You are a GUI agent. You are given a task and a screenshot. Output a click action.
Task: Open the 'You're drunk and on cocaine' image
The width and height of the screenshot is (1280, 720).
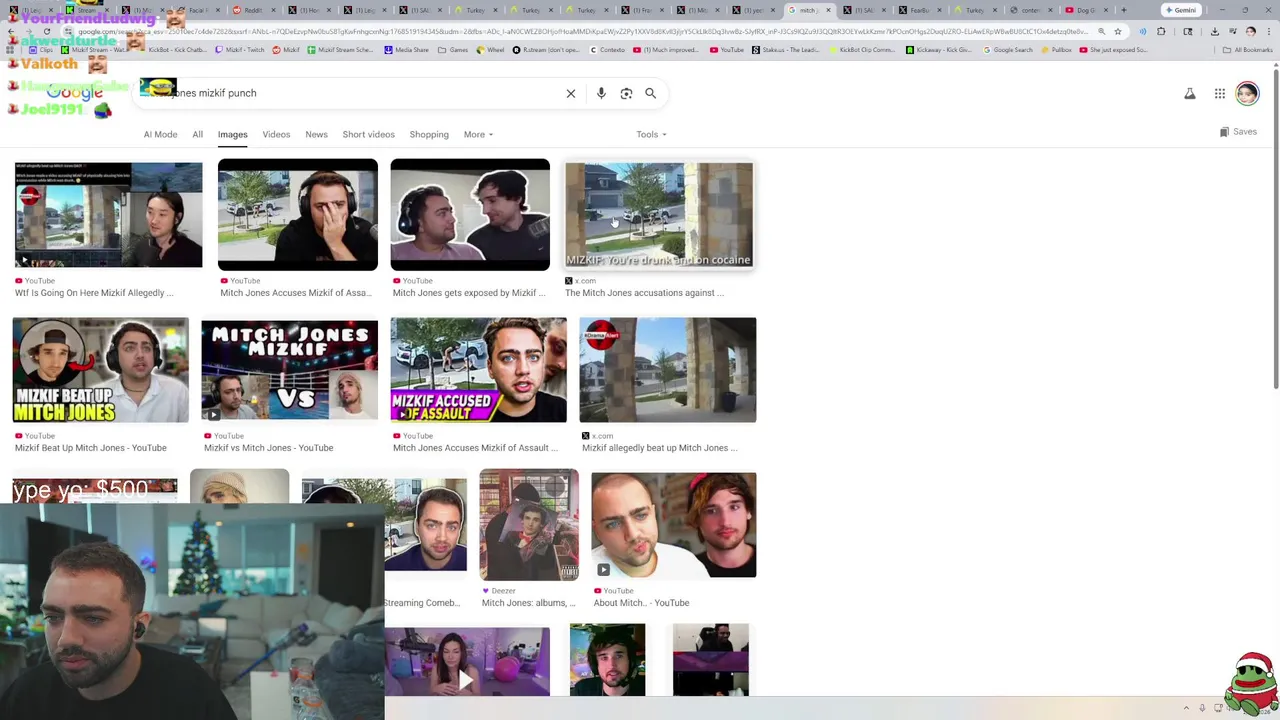pyautogui.click(x=659, y=215)
